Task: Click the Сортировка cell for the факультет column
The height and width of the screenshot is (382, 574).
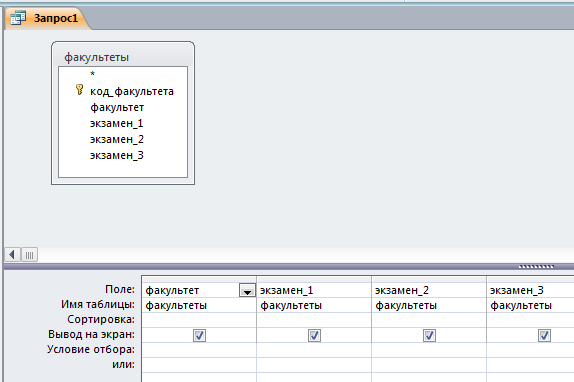Action: 199,320
